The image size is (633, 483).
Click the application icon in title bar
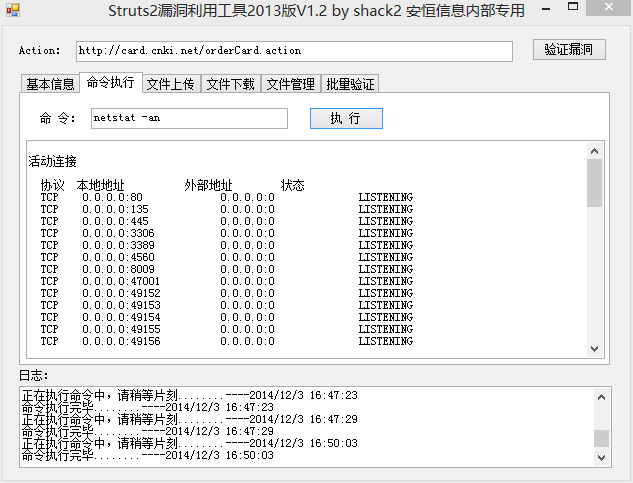pos(13,10)
